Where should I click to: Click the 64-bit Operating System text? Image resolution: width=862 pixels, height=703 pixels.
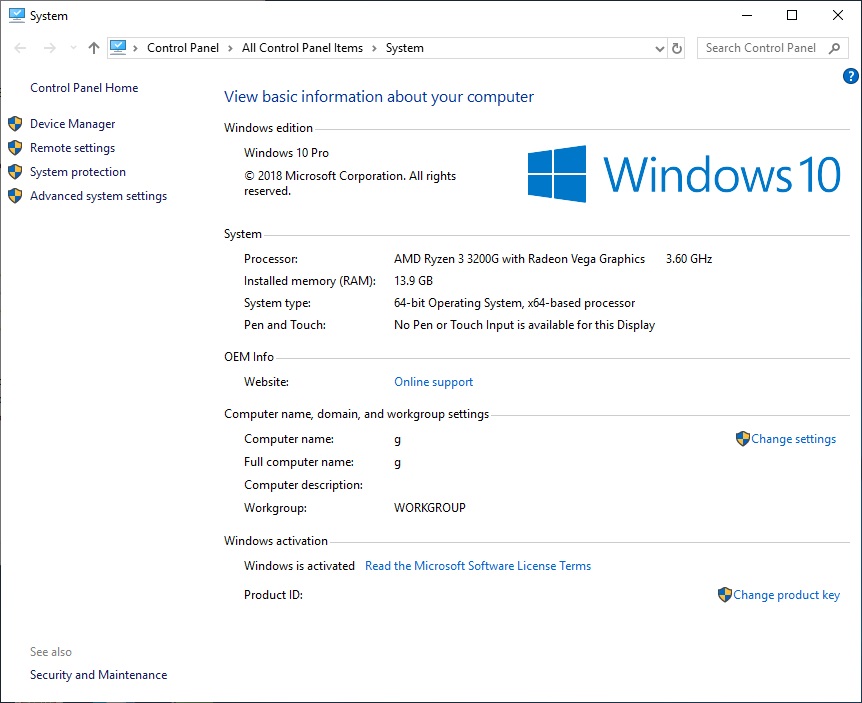515,303
